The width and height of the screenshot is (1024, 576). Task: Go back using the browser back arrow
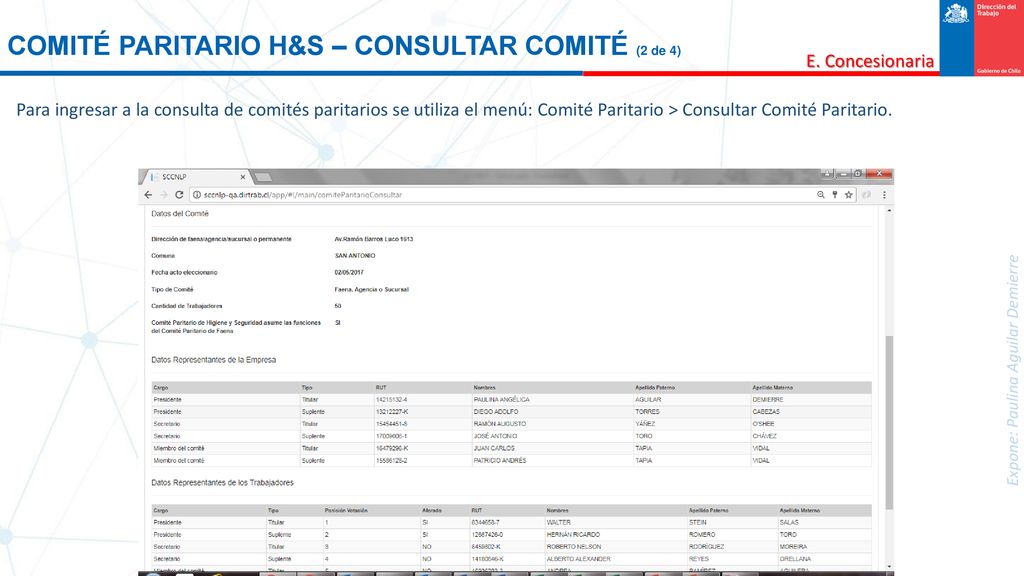[148, 195]
